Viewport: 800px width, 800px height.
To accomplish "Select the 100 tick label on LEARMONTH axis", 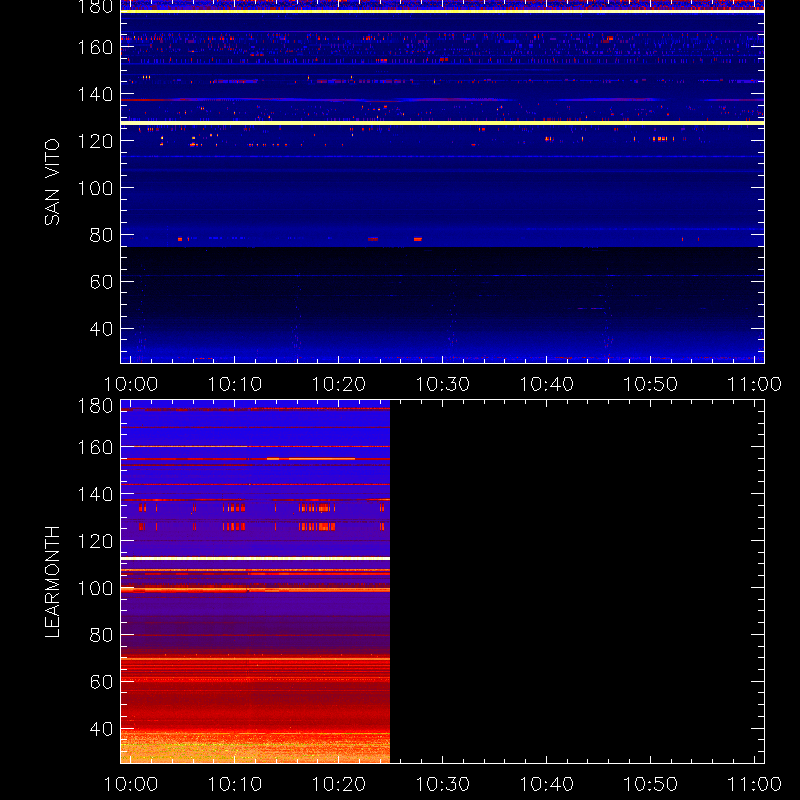I will [95, 588].
